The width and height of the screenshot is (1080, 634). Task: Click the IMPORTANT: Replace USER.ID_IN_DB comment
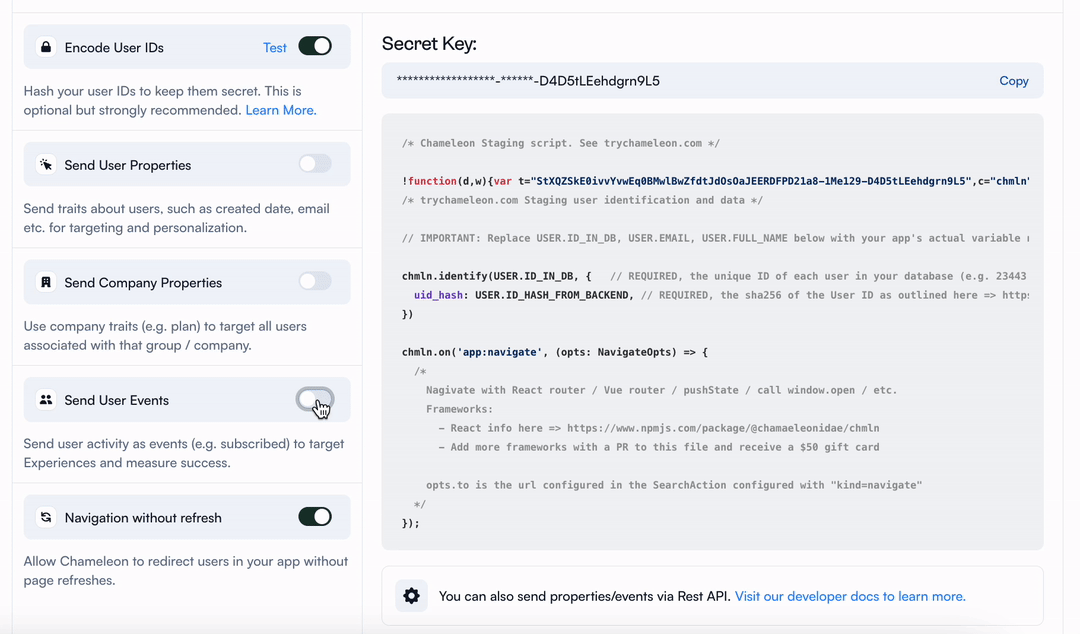tap(716, 238)
